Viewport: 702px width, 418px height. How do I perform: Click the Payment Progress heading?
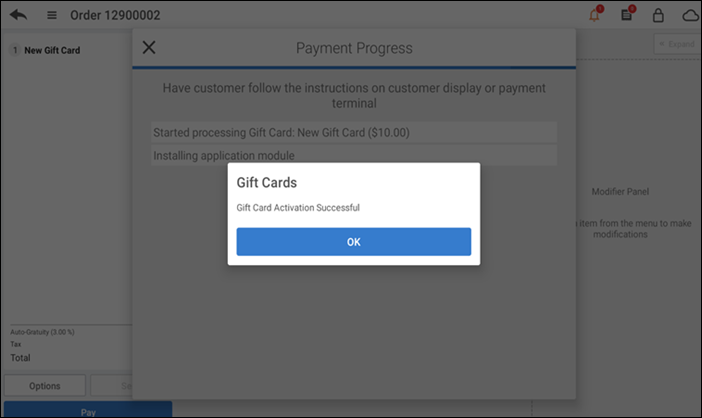(354, 48)
